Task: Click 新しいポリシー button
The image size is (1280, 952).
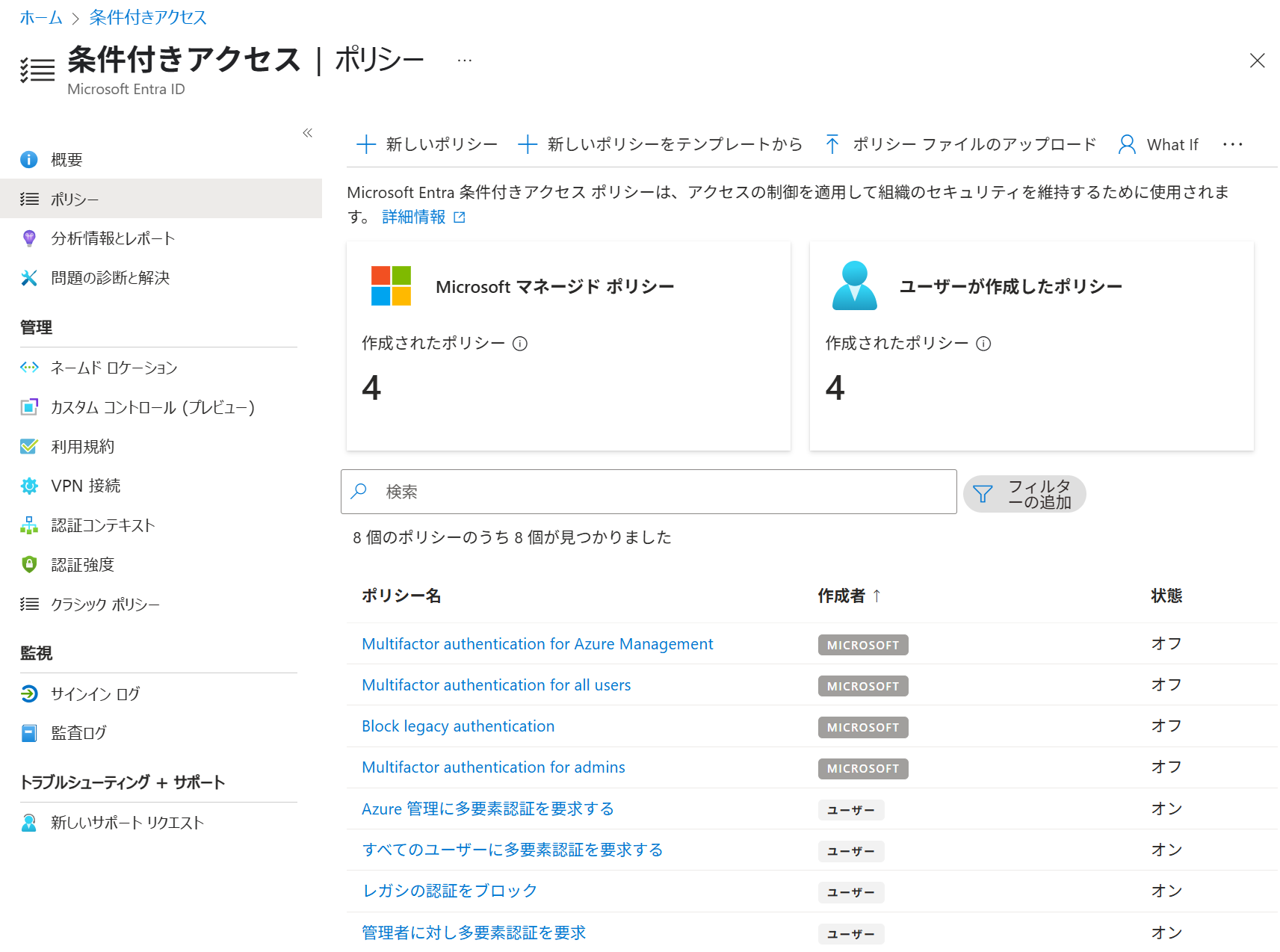Action: coord(427,144)
